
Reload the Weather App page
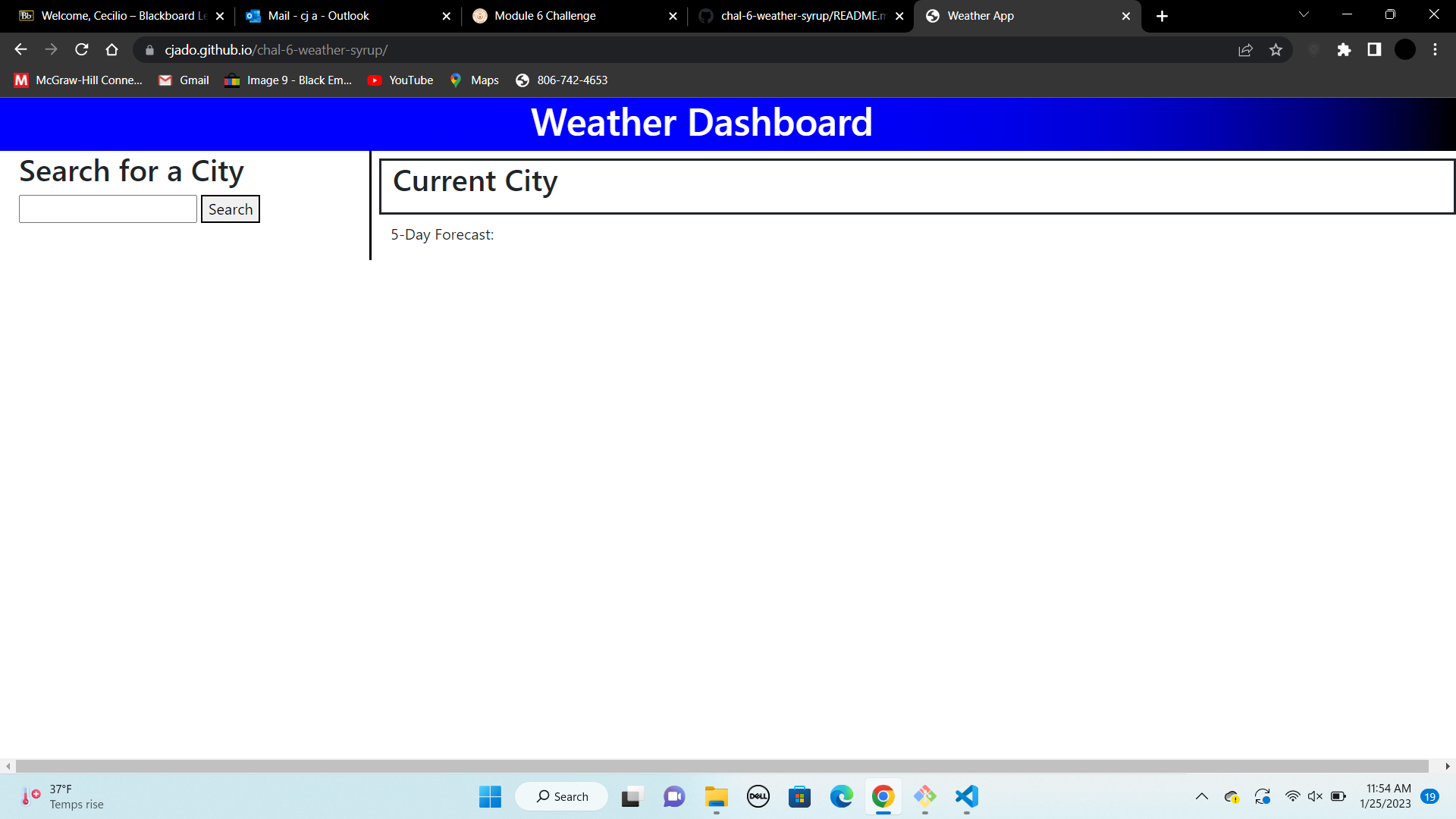82,50
